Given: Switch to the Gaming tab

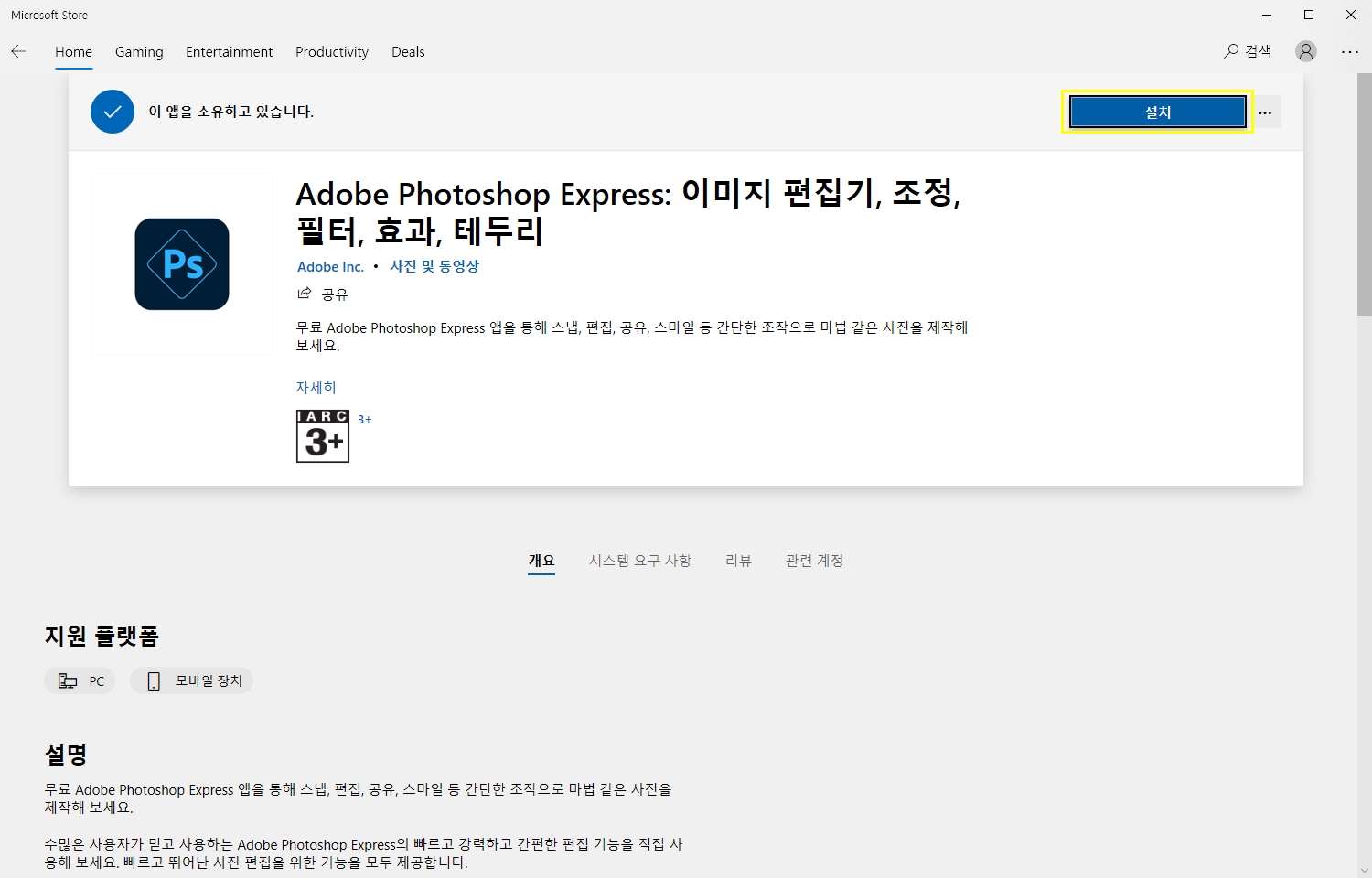Looking at the screenshot, I should [139, 52].
